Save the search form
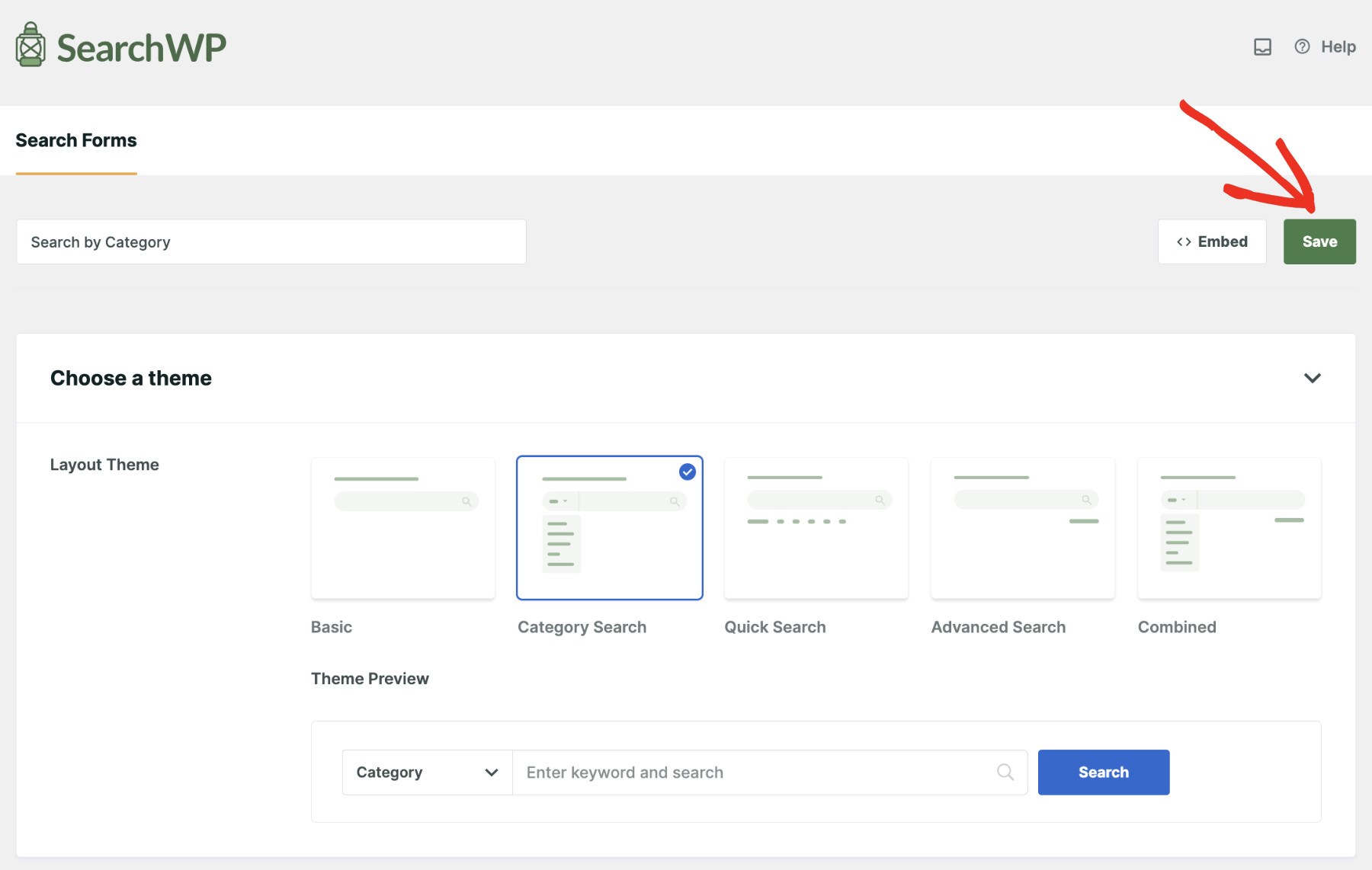1372x870 pixels. [1319, 241]
